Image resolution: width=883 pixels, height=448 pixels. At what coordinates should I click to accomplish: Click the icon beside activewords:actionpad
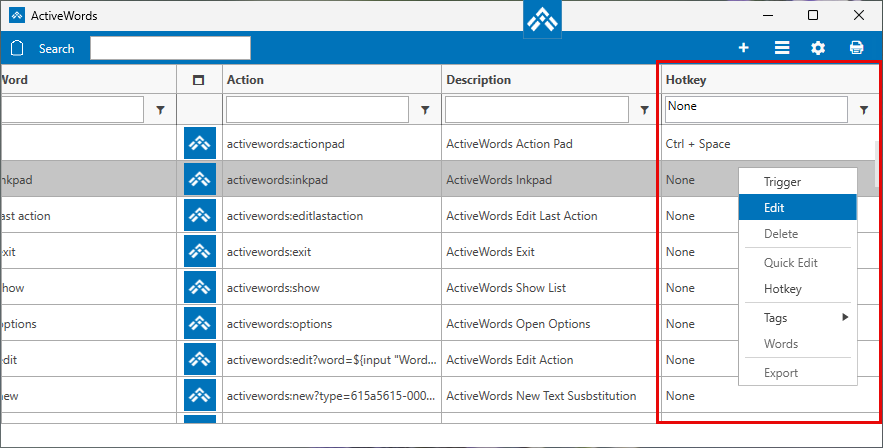pyautogui.click(x=200, y=144)
